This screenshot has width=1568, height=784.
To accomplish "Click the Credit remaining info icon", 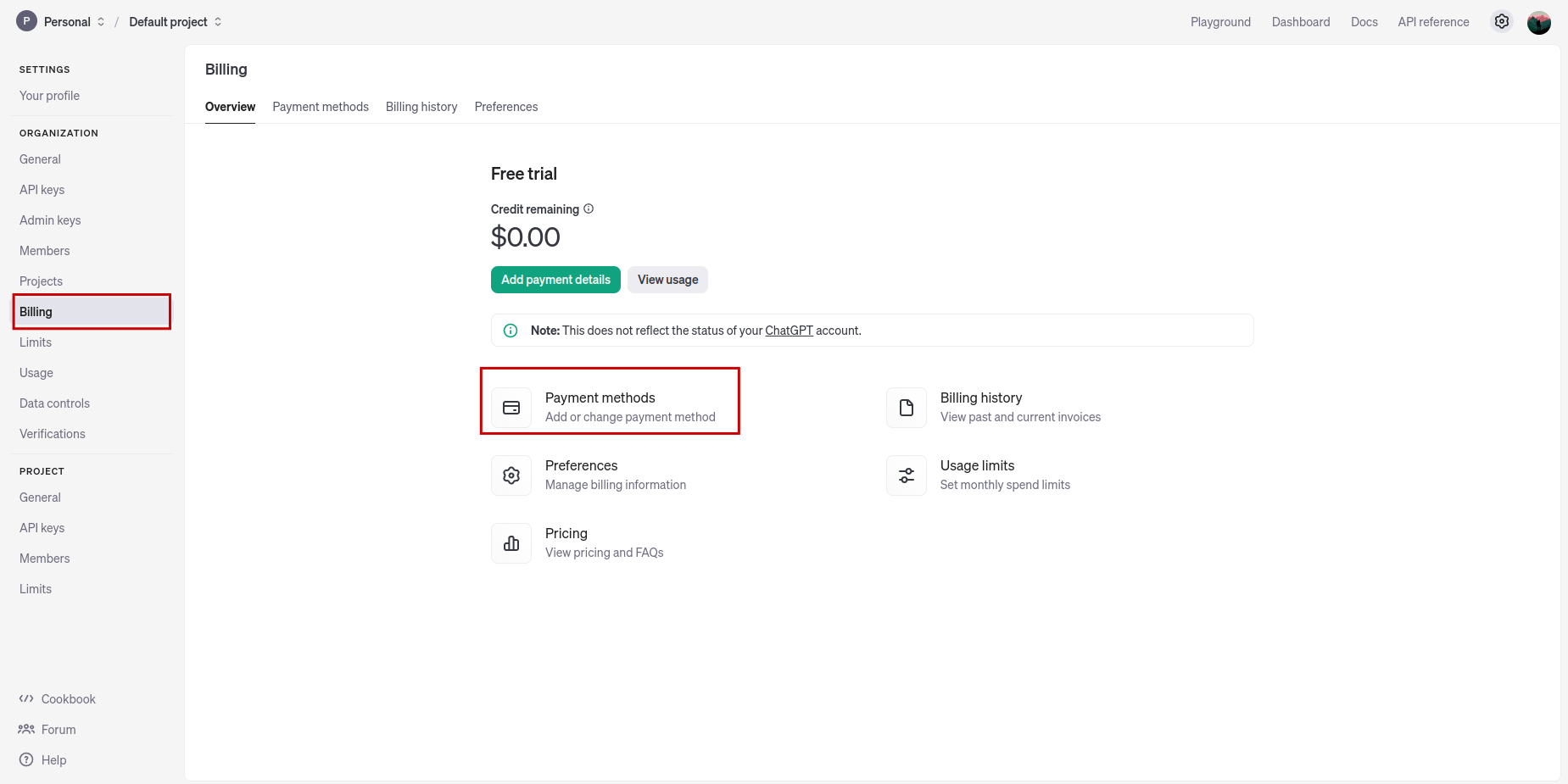I will click(589, 209).
